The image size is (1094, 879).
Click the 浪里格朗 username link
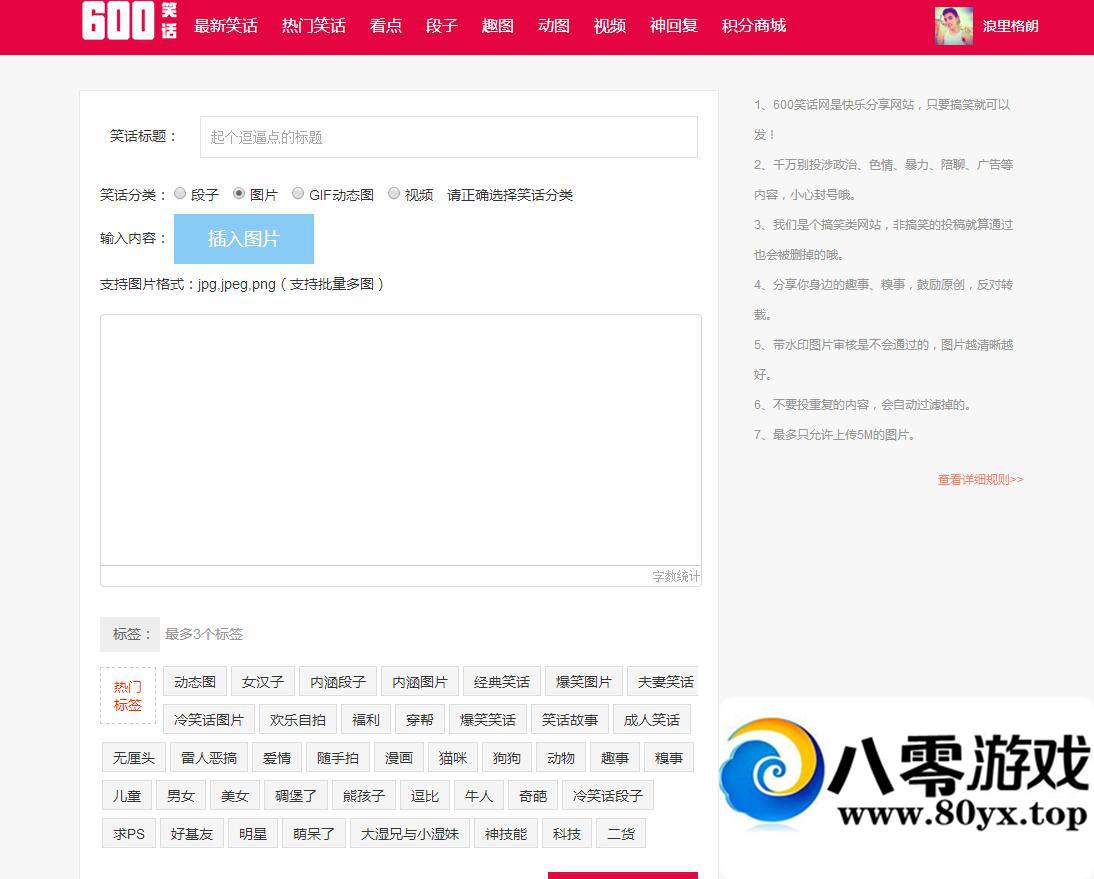[1011, 26]
